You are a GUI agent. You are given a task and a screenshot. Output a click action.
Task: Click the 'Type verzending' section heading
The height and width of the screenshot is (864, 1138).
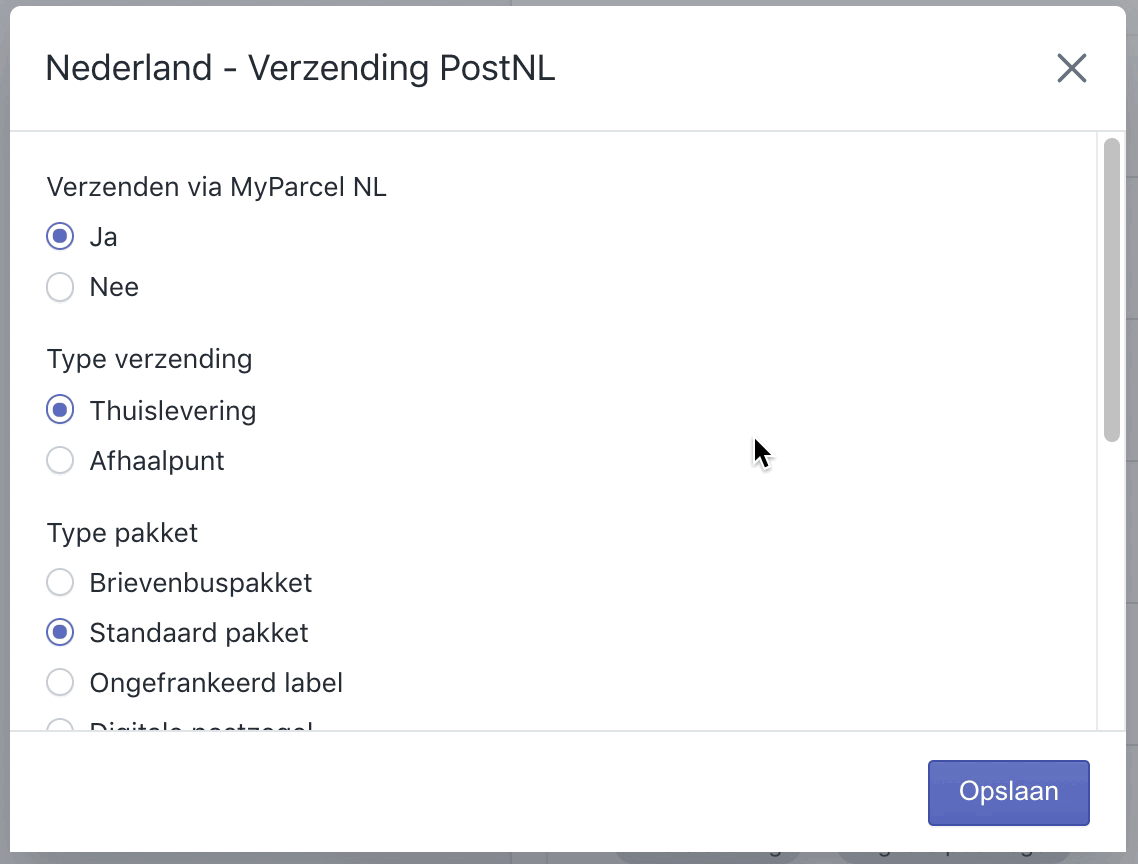pyautogui.click(x=150, y=359)
